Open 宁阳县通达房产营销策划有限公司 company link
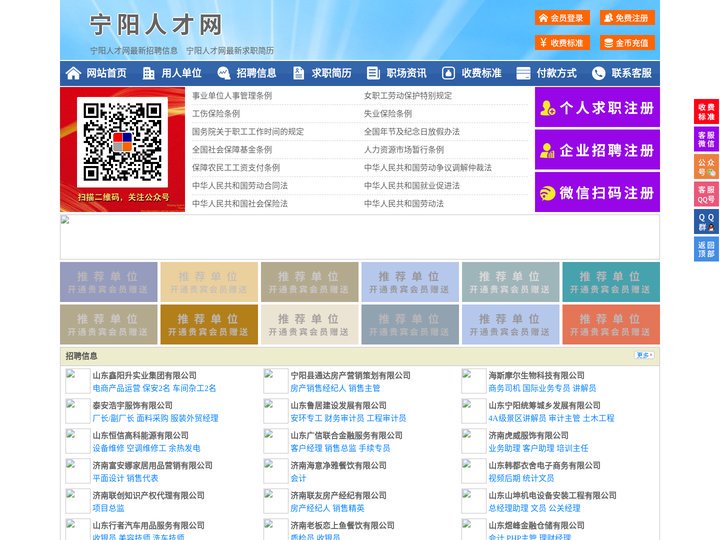The image size is (720, 540). (351, 375)
